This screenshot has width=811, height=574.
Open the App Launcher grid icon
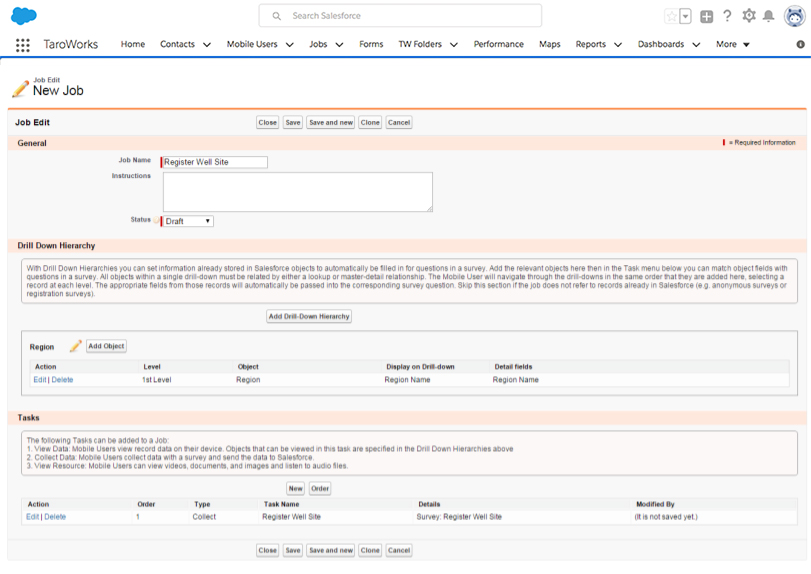23,45
